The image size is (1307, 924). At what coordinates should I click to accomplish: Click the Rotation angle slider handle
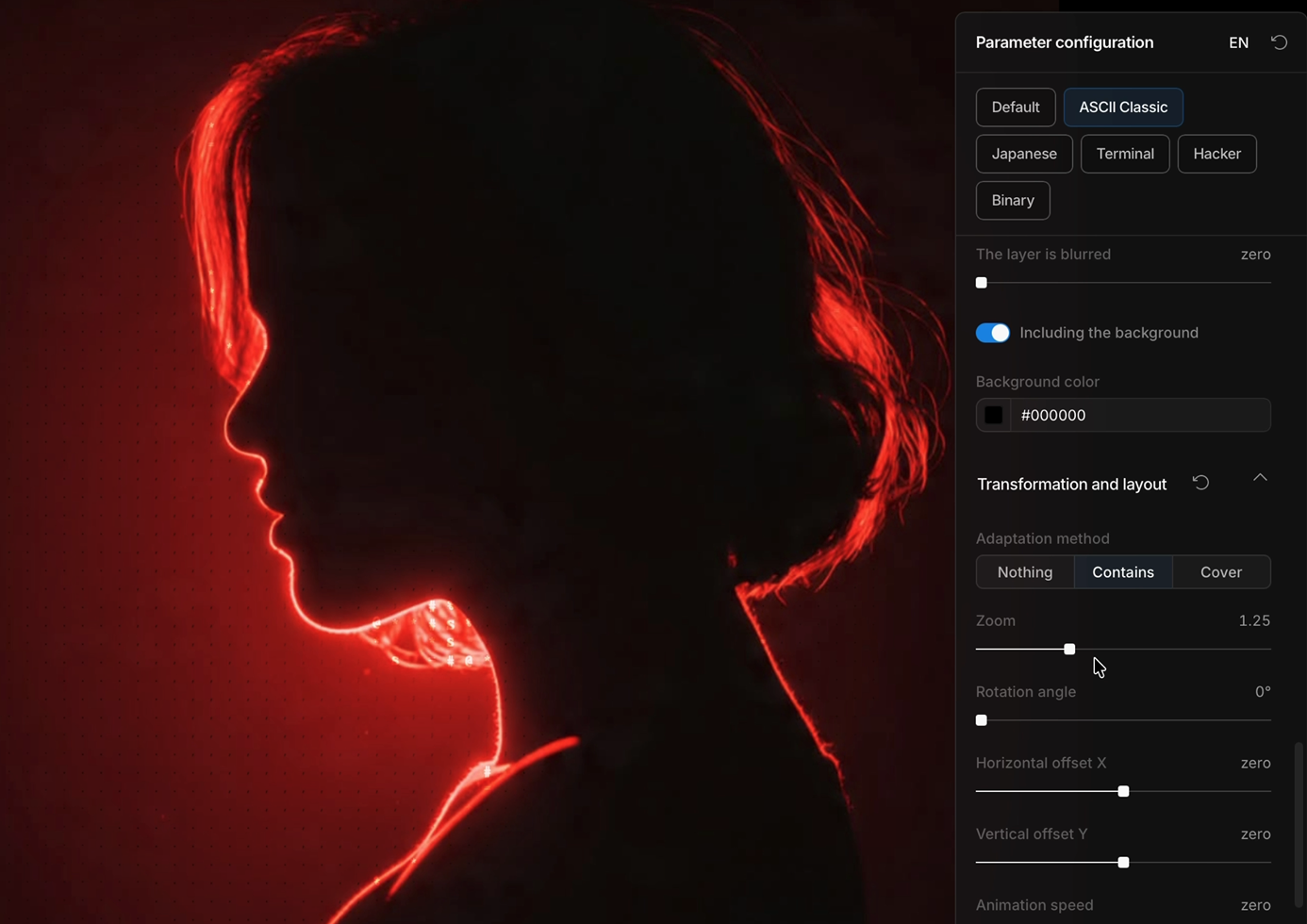982,720
